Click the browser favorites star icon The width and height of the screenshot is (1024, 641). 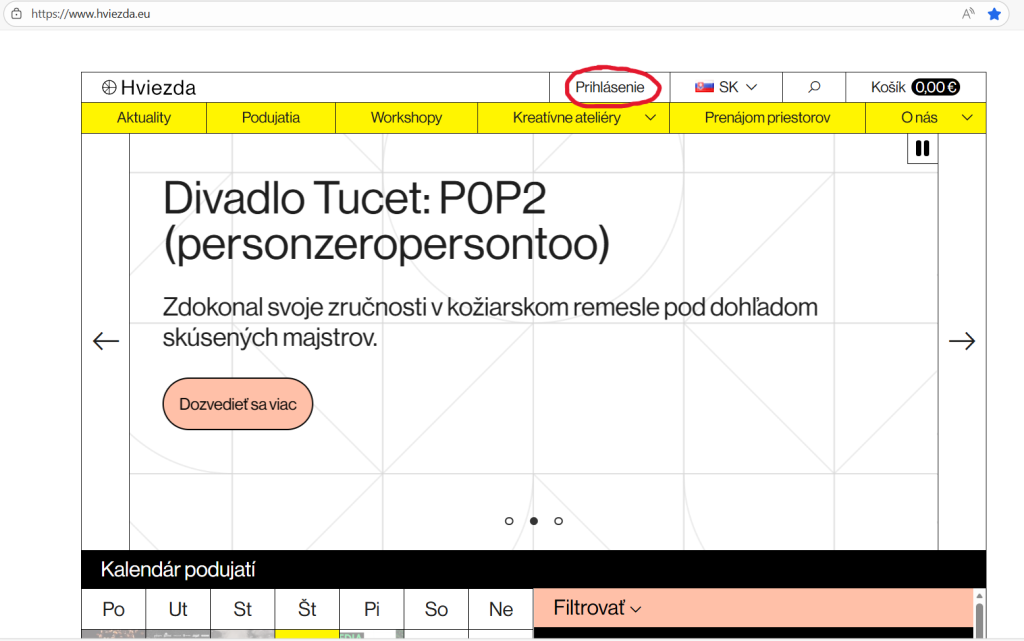click(994, 14)
